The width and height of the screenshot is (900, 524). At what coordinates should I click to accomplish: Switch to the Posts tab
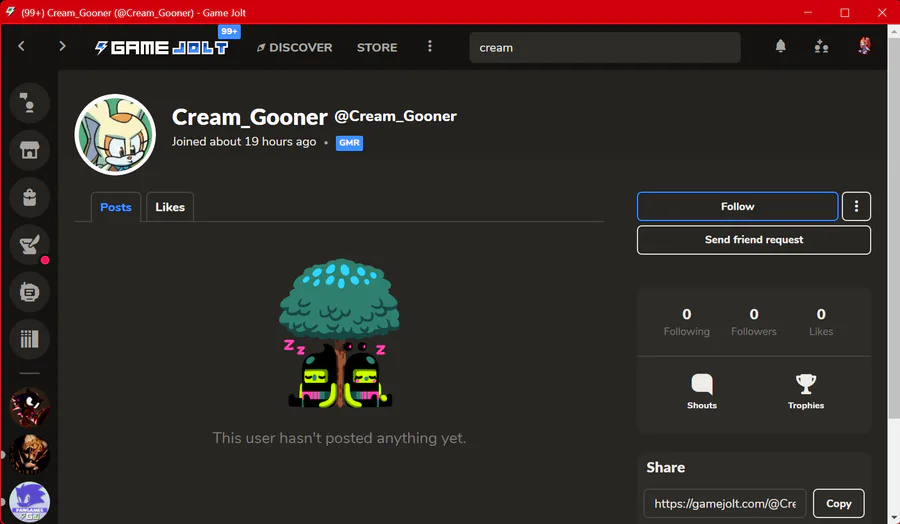click(115, 207)
